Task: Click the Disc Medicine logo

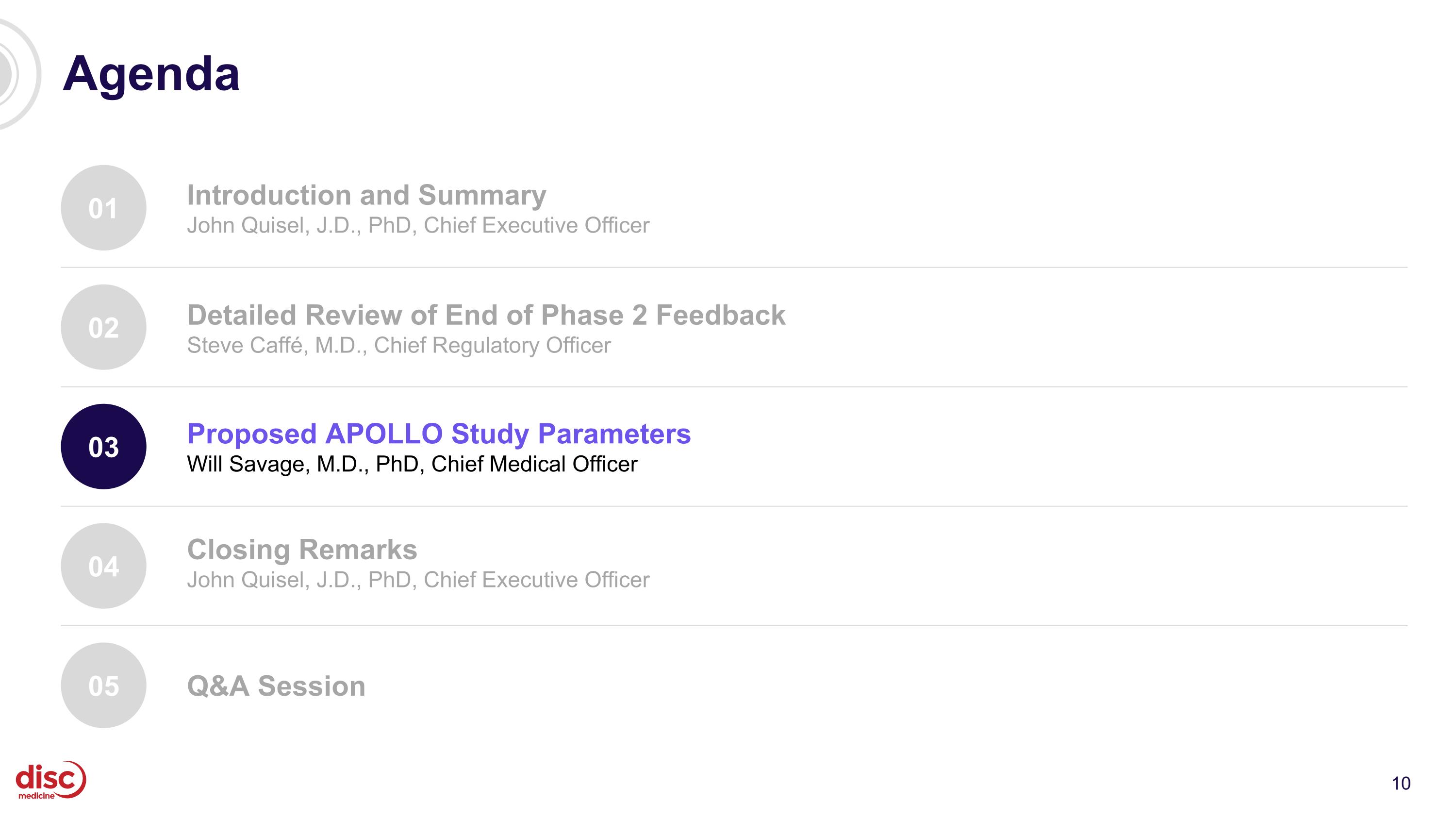Action: [x=51, y=780]
